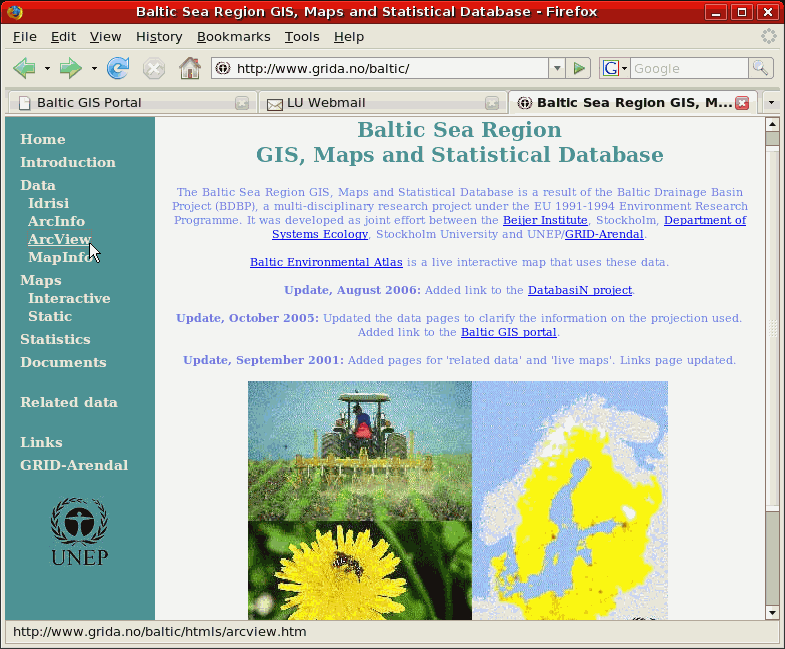Open the Links sidebar page
The image size is (785, 649).
[x=41, y=443]
